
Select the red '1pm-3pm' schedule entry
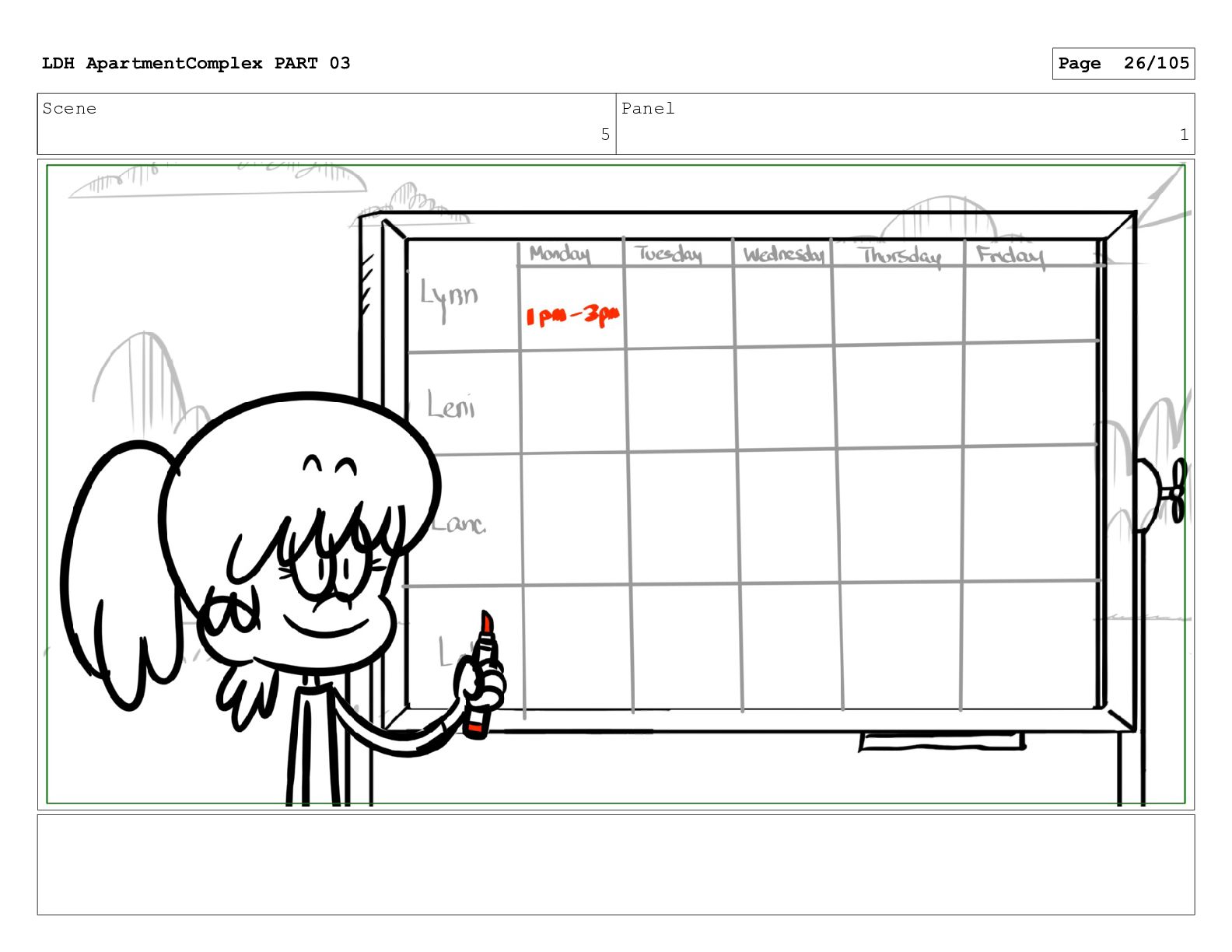pos(572,315)
